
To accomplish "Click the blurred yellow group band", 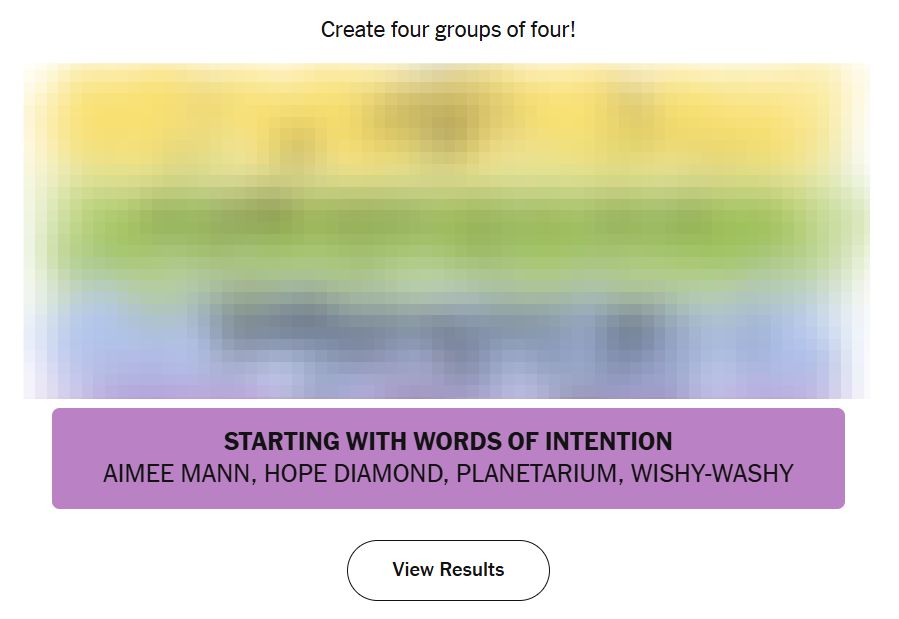I will coord(448,117).
